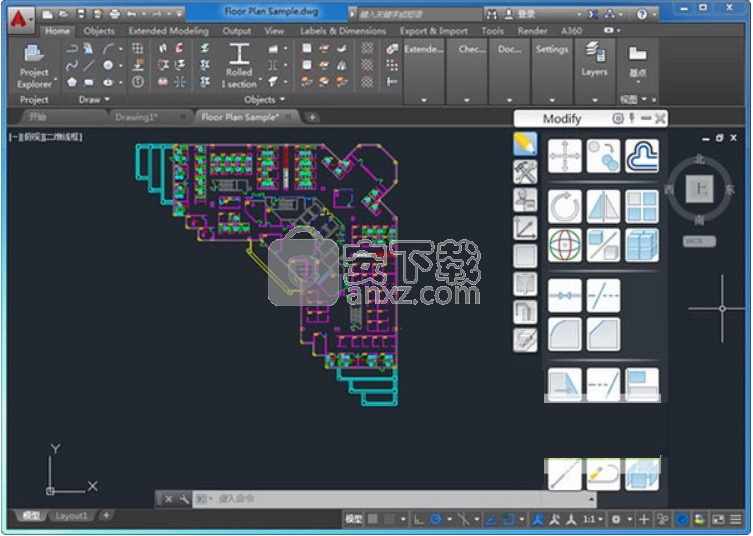Open Modify palette settings gear
This screenshot has width=753, height=536.
click(x=618, y=118)
